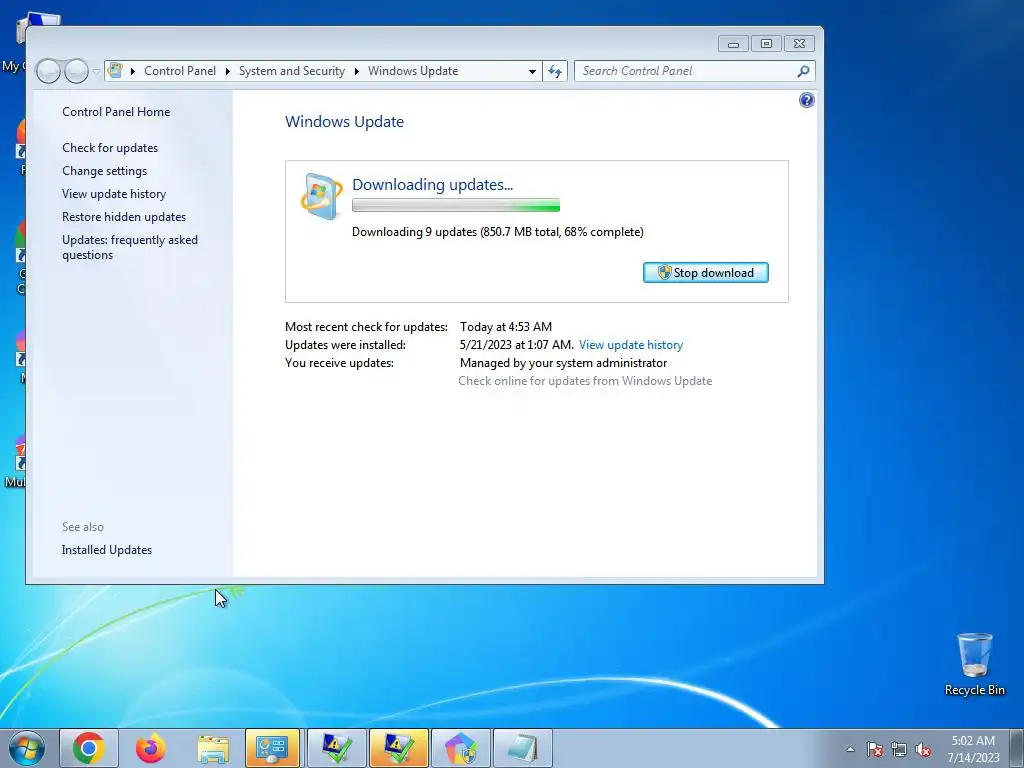Close the Windows Update window

point(799,44)
